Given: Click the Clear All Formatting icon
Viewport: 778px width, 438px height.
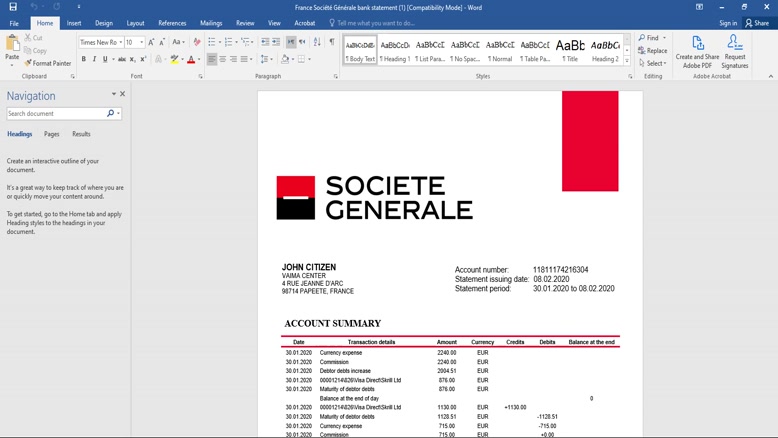Looking at the screenshot, I should [196, 42].
